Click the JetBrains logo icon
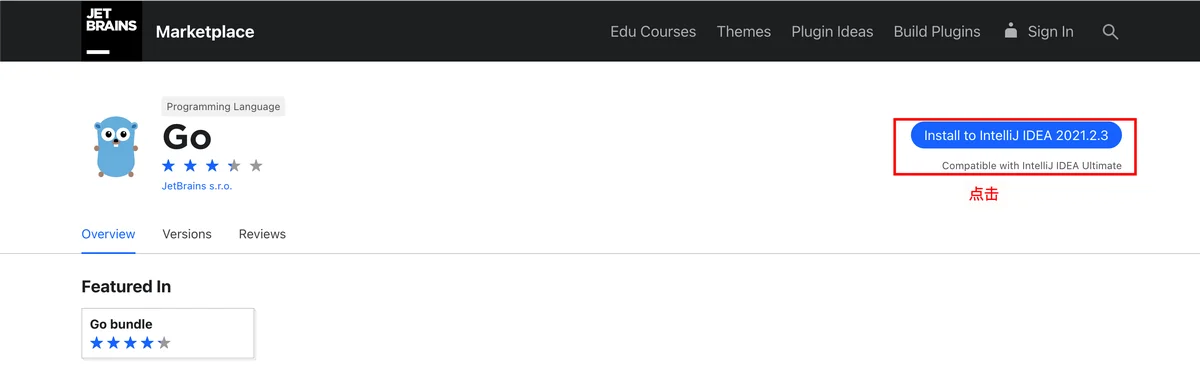The height and width of the screenshot is (367, 1200). pyautogui.click(x=112, y=31)
